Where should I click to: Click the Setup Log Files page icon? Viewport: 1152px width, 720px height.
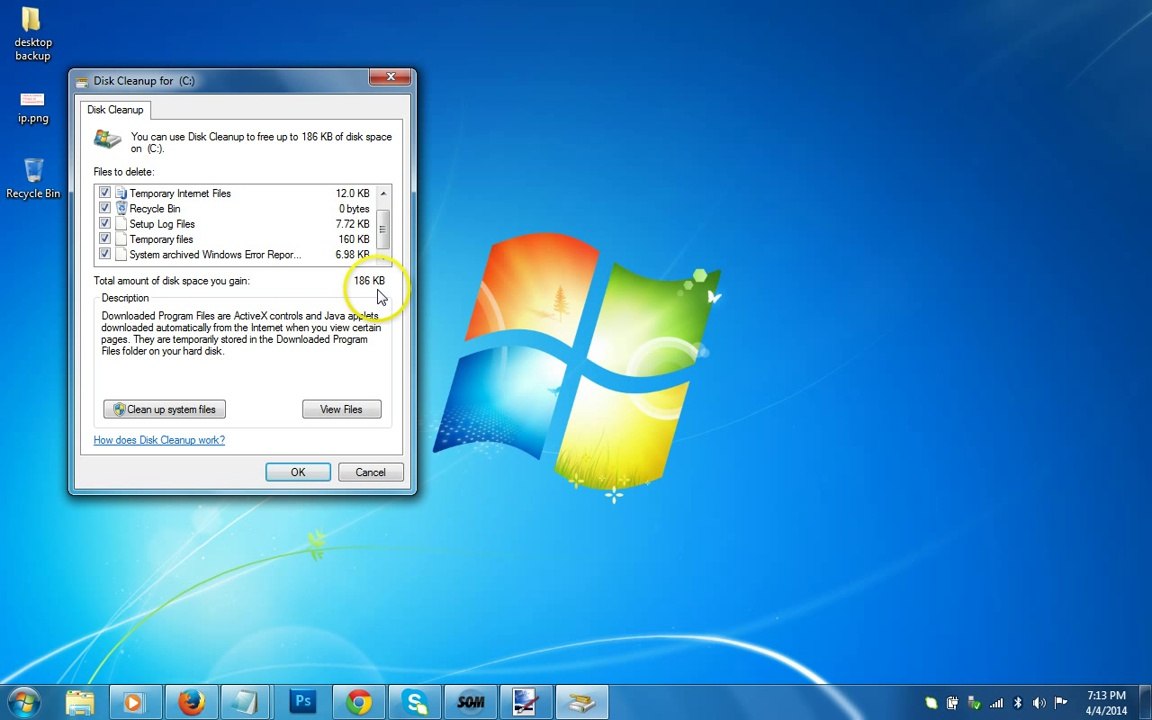(121, 223)
